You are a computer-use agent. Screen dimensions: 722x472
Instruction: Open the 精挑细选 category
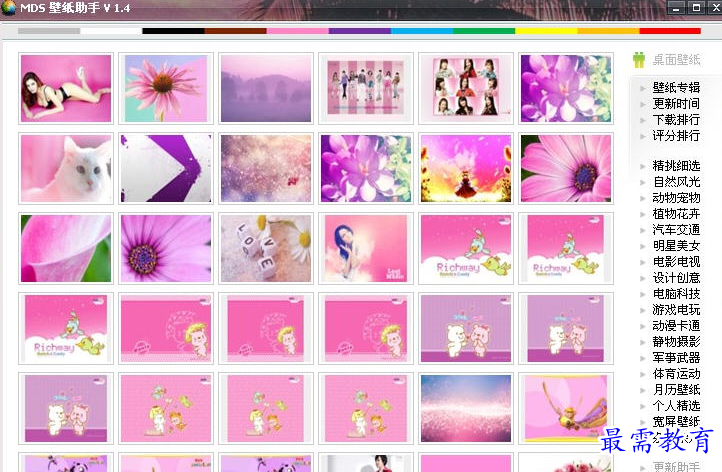676,166
